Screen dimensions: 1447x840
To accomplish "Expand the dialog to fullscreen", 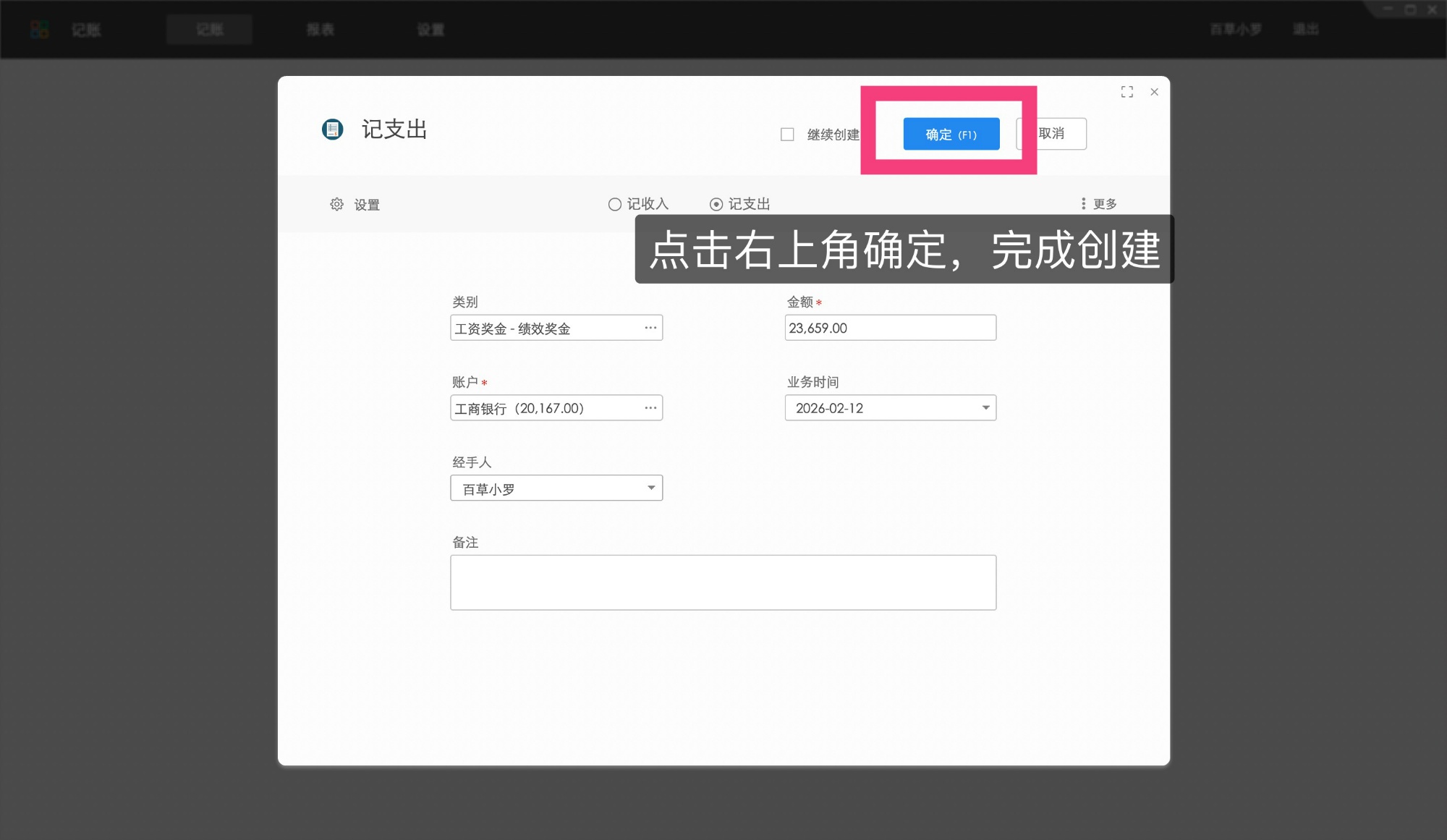I will pos(1127,91).
